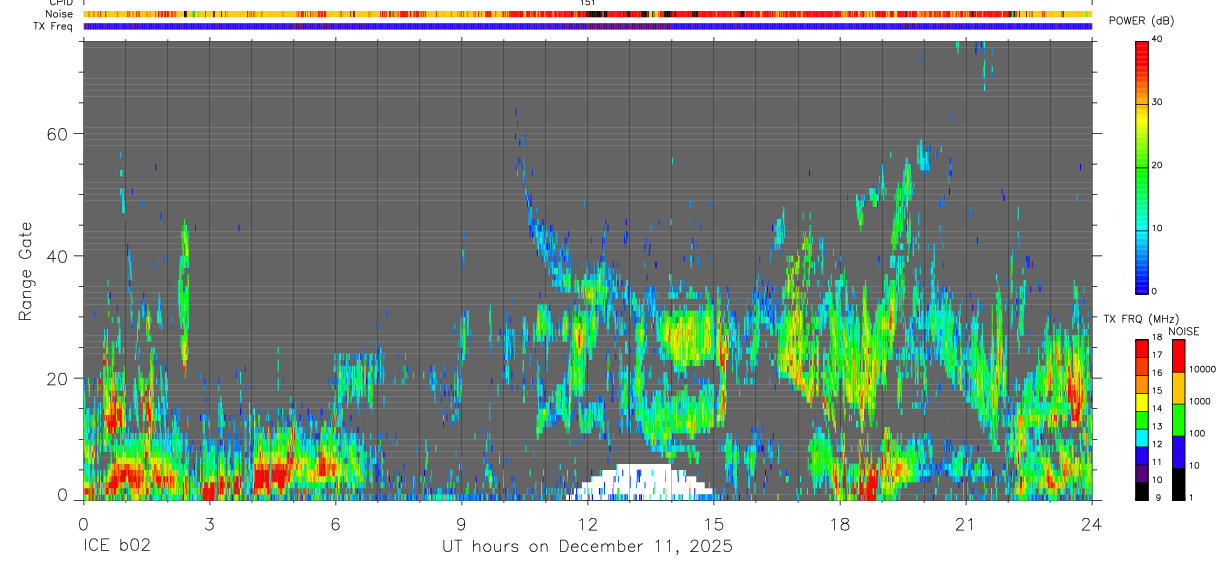1228x567 pixels.
Task: Click the '24' hour tick label
Action: click(x=1092, y=524)
